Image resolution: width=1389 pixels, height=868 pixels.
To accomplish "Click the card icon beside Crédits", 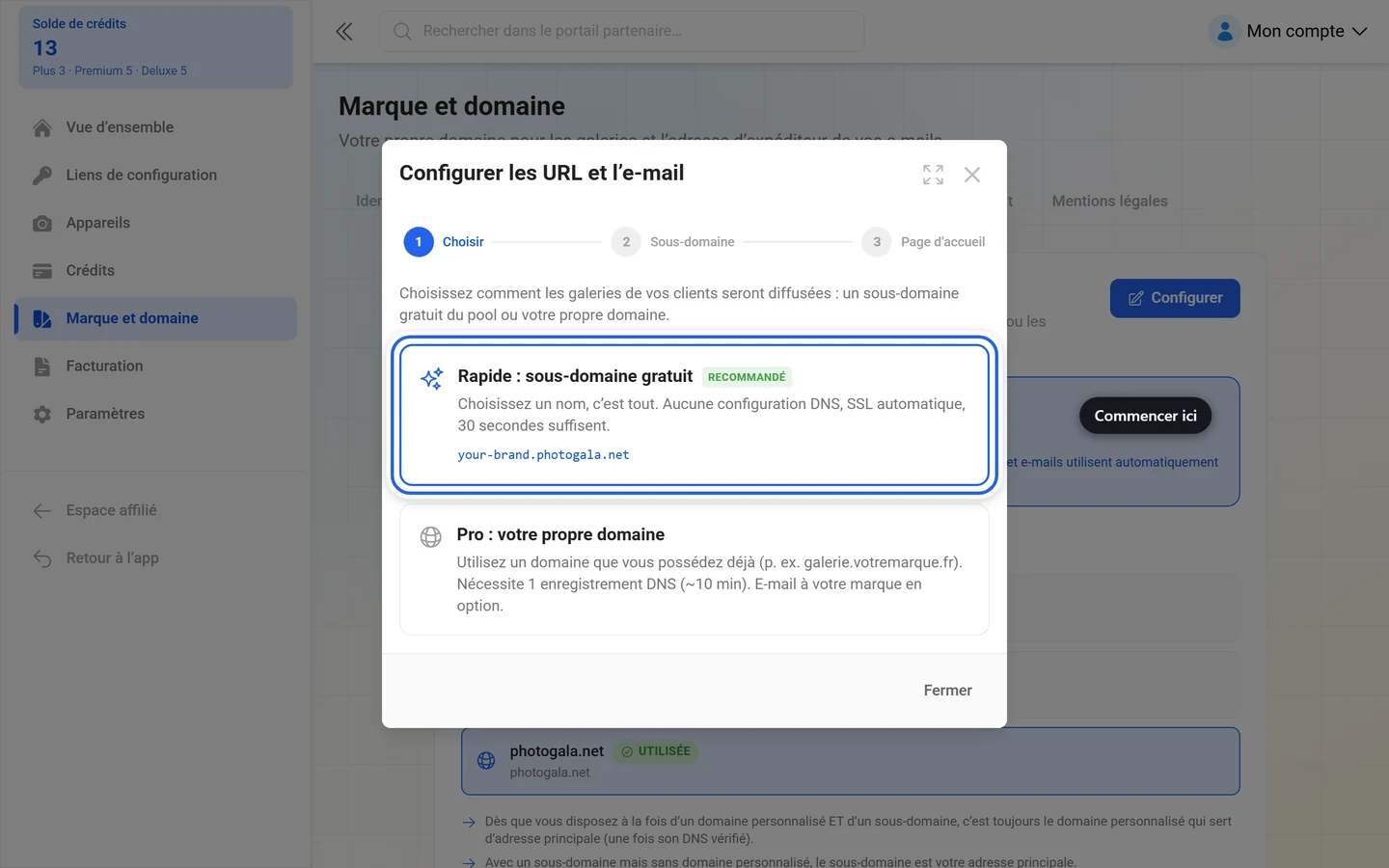I will coord(42,271).
